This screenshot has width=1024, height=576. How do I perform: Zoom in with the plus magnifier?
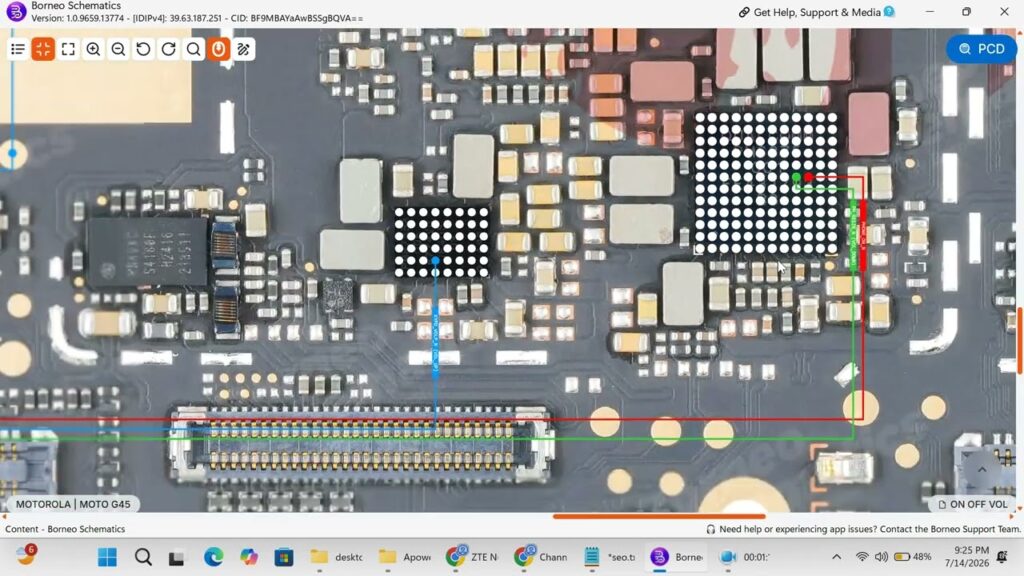point(93,49)
